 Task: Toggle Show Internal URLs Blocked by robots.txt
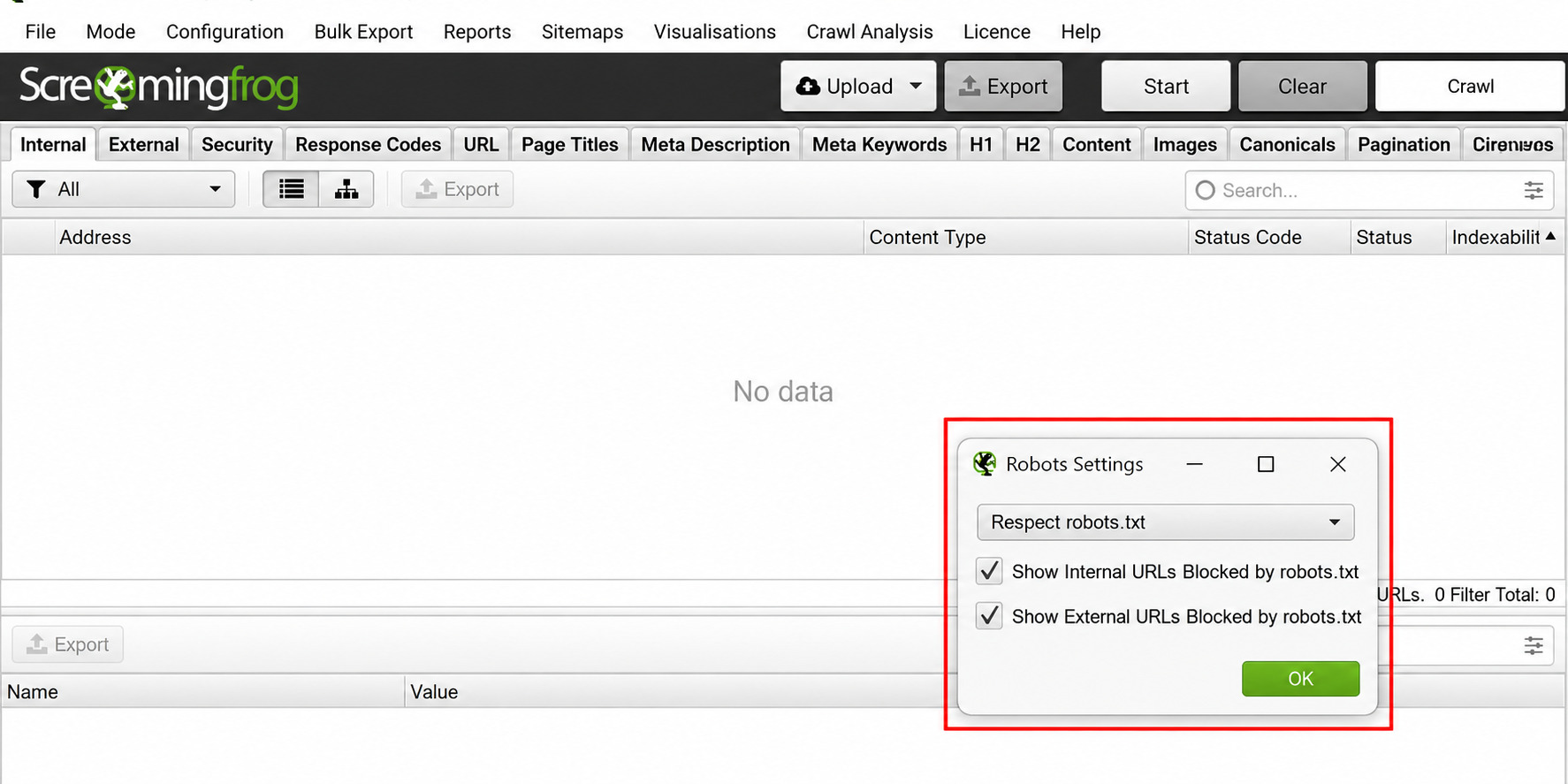click(x=989, y=571)
